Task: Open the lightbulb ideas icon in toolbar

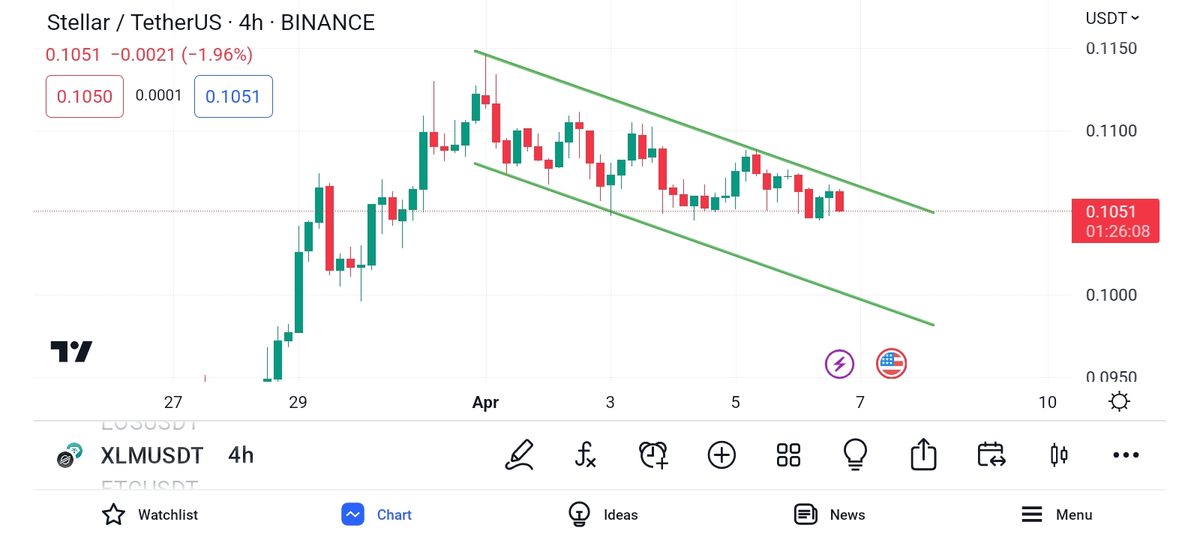Action: (855, 455)
